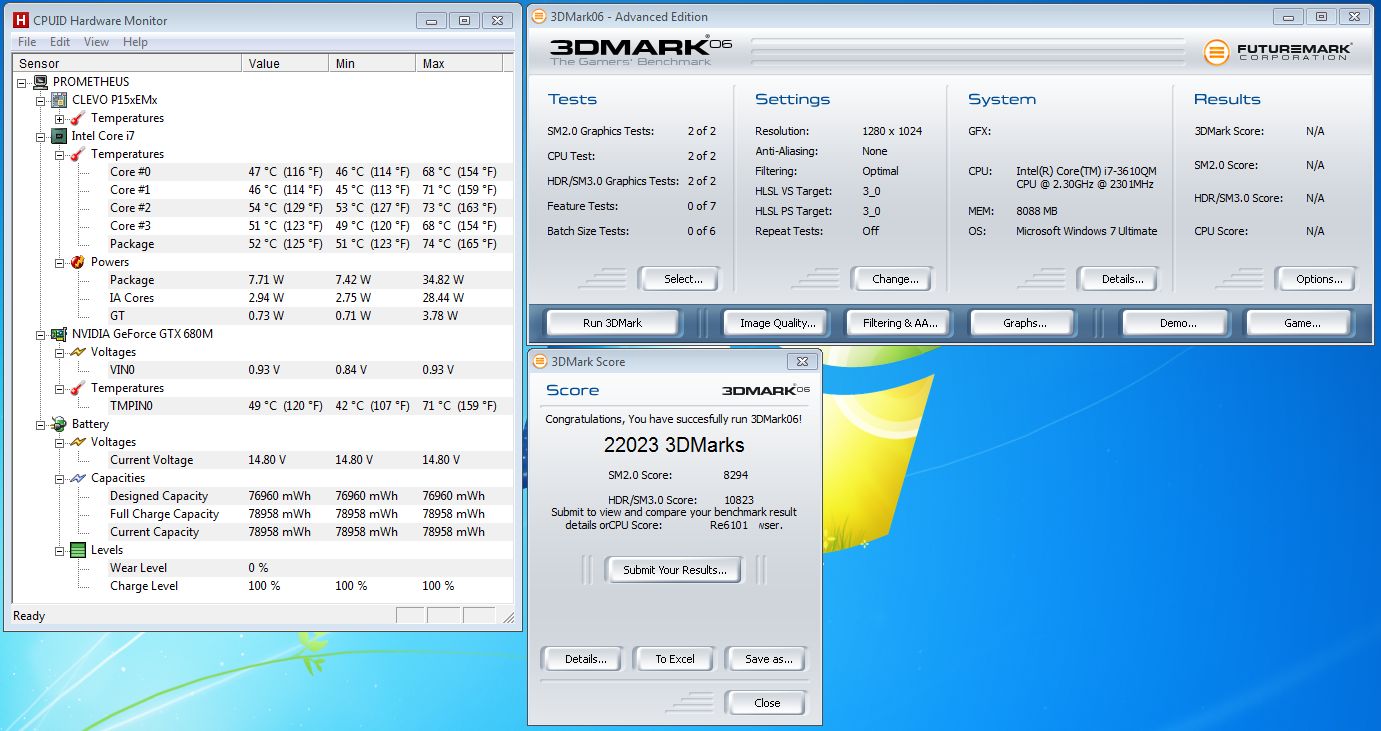Image resolution: width=1381 pixels, height=731 pixels.
Task: Click thermometer icon under NVIDIA GeForce
Action: click(x=78, y=388)
